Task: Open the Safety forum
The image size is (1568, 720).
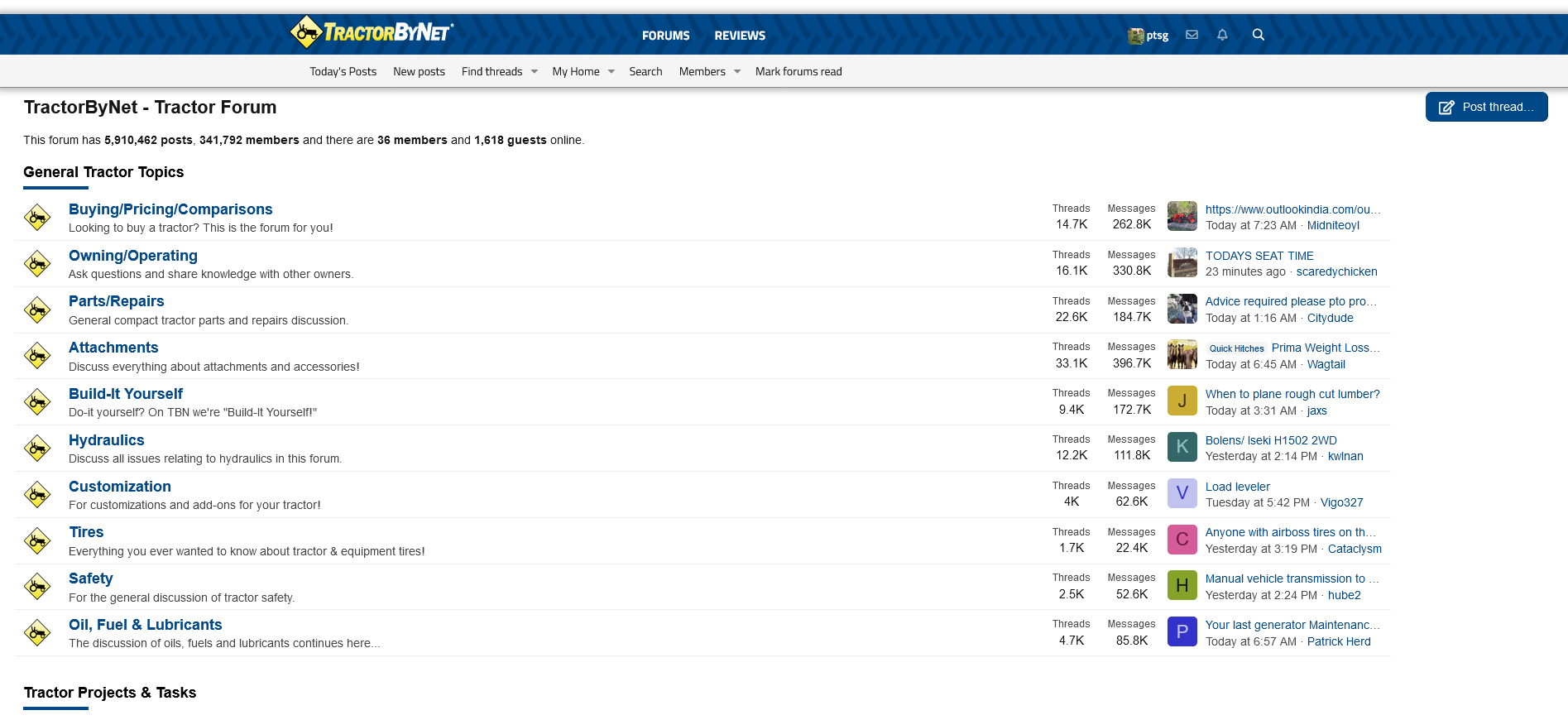Action: tap(91, 578)
